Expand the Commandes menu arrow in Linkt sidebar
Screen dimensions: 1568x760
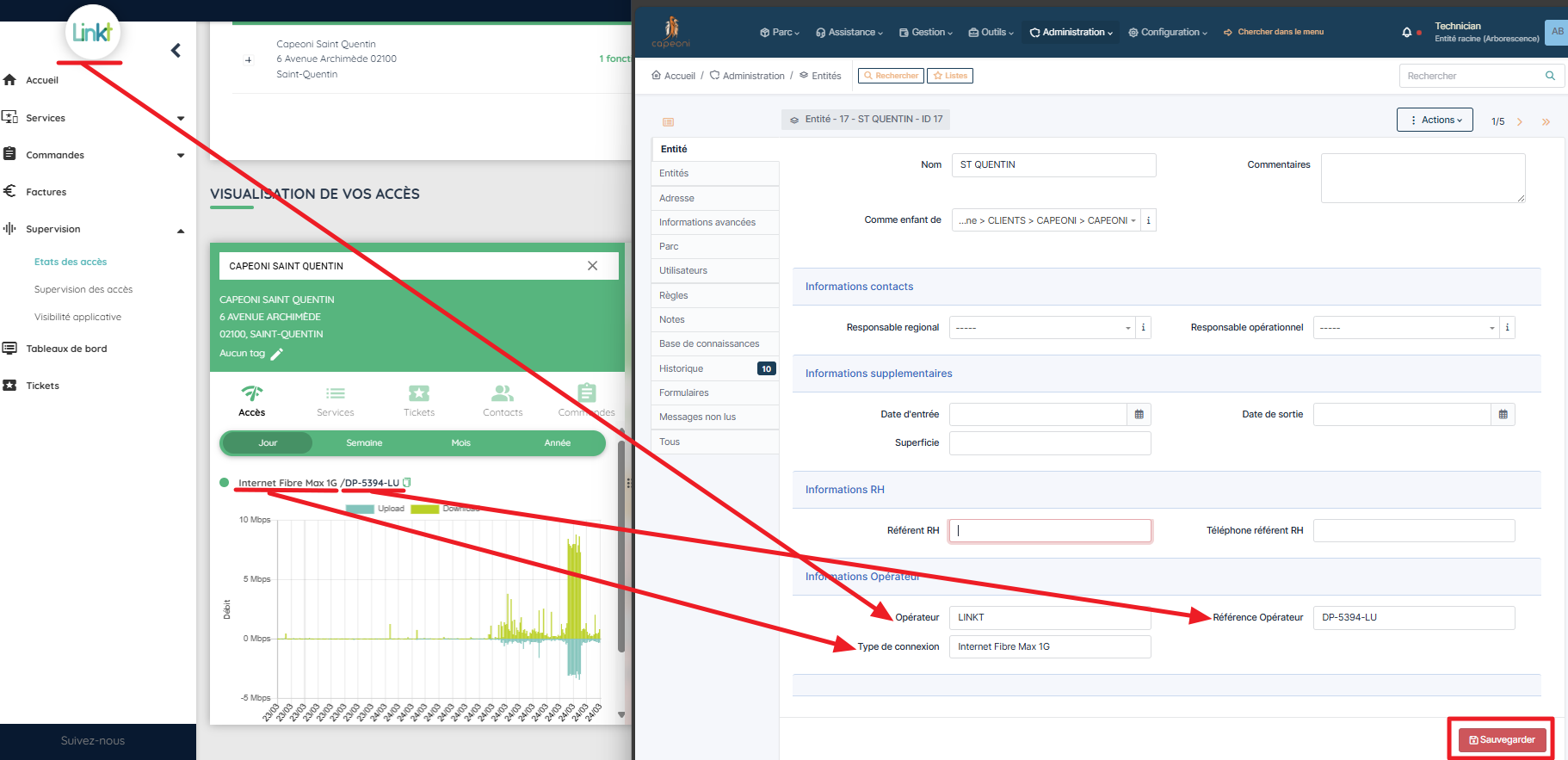coord(181,156)
